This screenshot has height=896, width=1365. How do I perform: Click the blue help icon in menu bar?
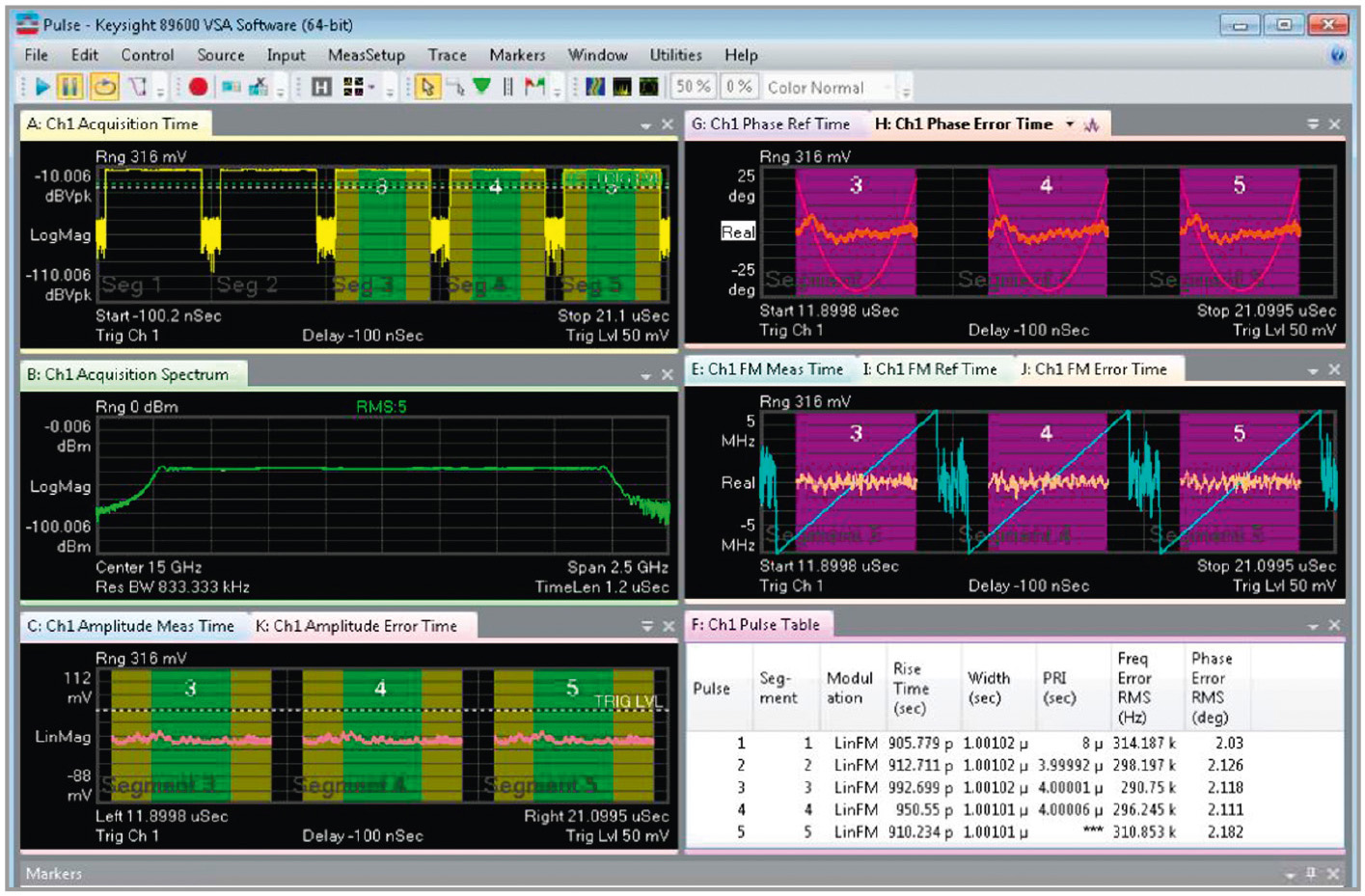1338,55
